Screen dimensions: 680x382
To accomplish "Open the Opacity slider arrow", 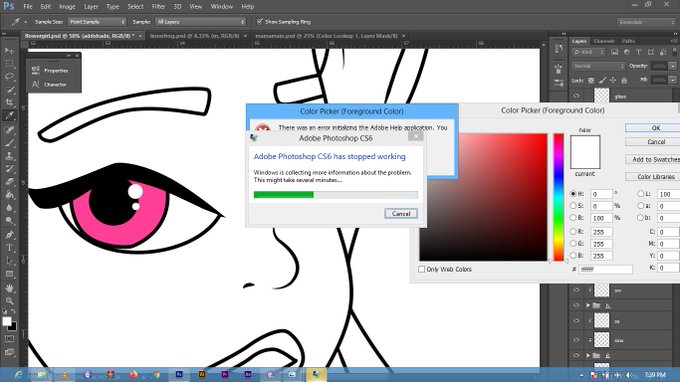I will pos(672,66).
